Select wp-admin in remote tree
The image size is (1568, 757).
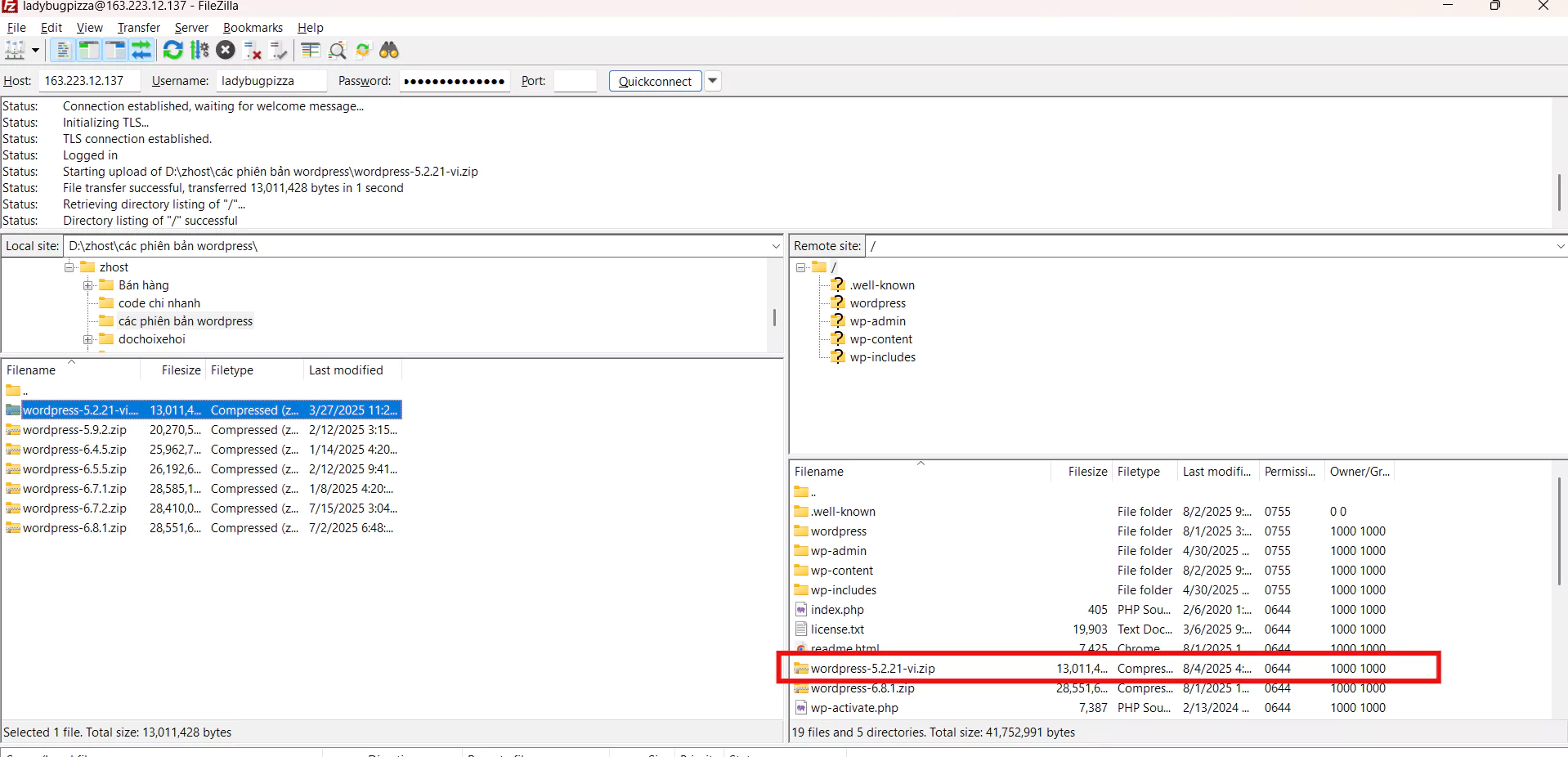(x=877, y=321)
